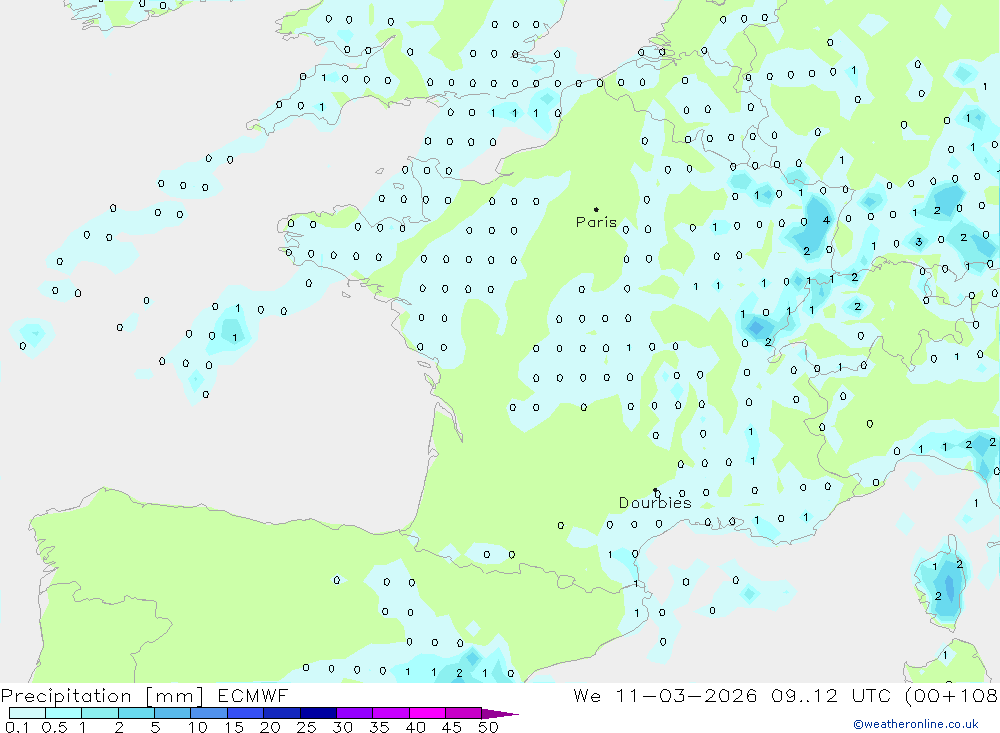Click the legend value '0.1'
This screenshot has height=733, width=1000.
[x=17, y=727]
